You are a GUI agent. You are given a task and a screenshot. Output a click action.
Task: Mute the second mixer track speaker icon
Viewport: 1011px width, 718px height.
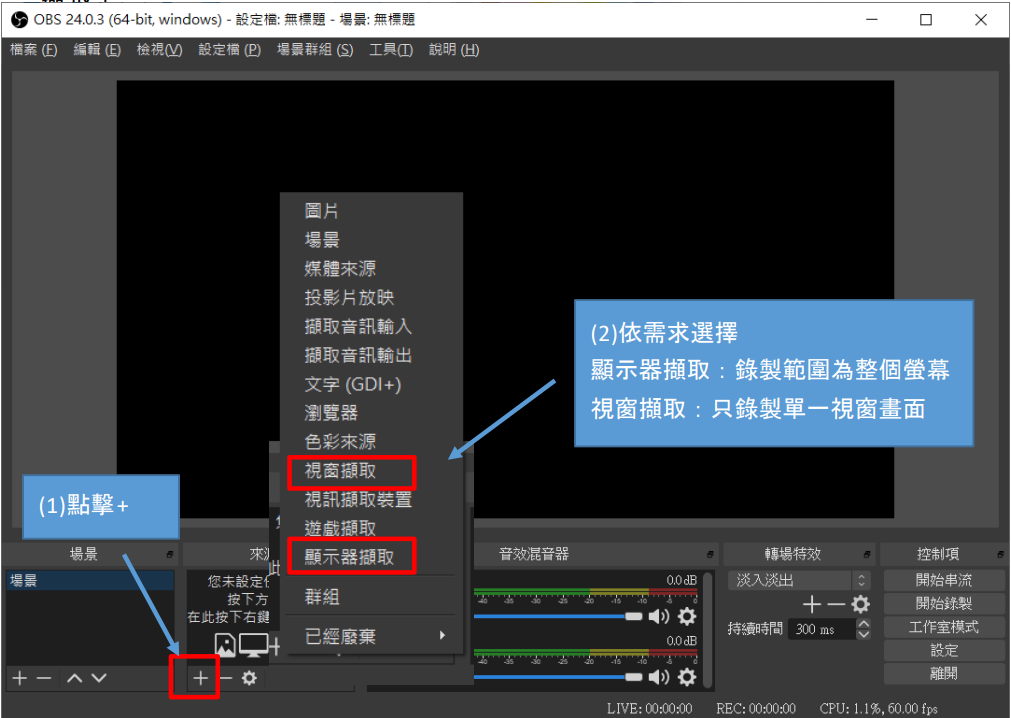point(658,677)
